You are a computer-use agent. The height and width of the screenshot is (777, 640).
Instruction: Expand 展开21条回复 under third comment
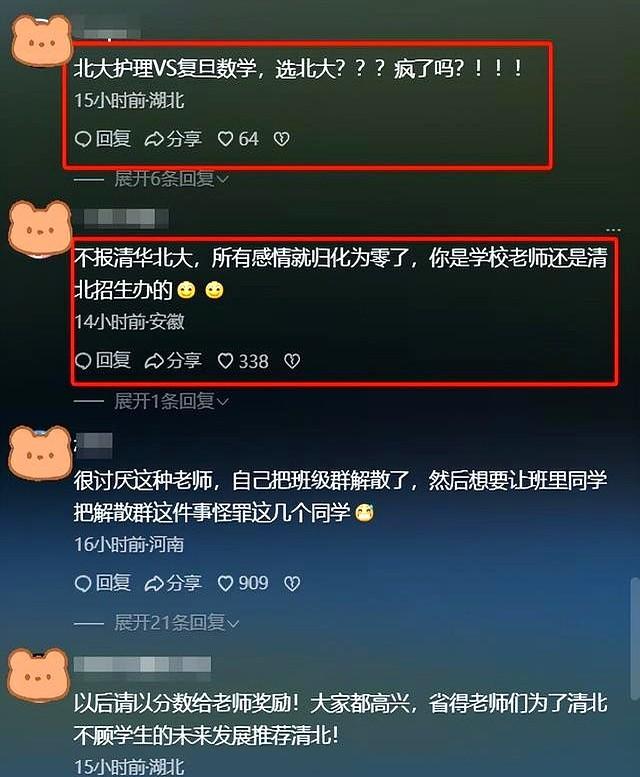[x=177, y=623]
